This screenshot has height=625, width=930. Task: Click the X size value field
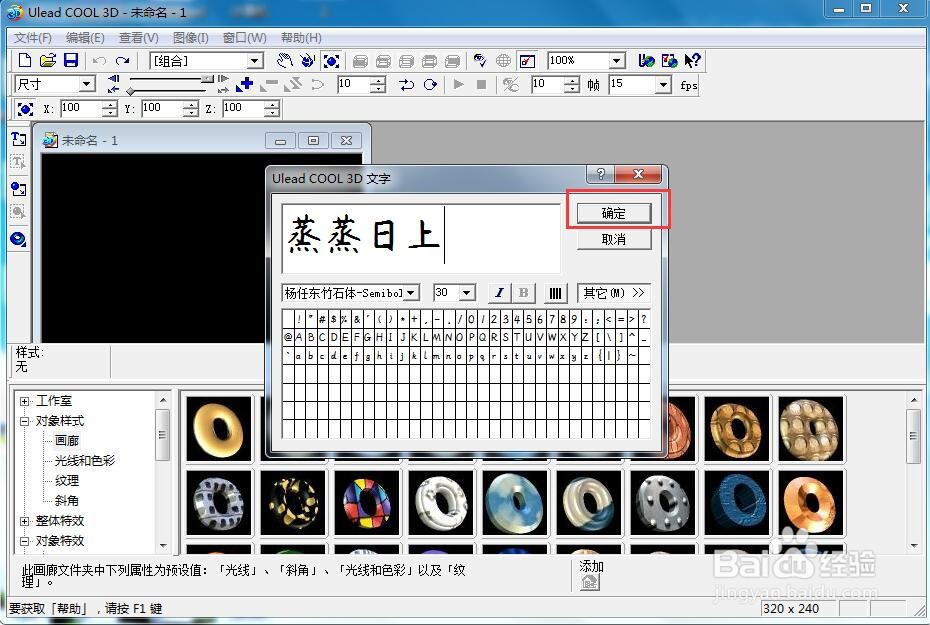tap(81, 109)
